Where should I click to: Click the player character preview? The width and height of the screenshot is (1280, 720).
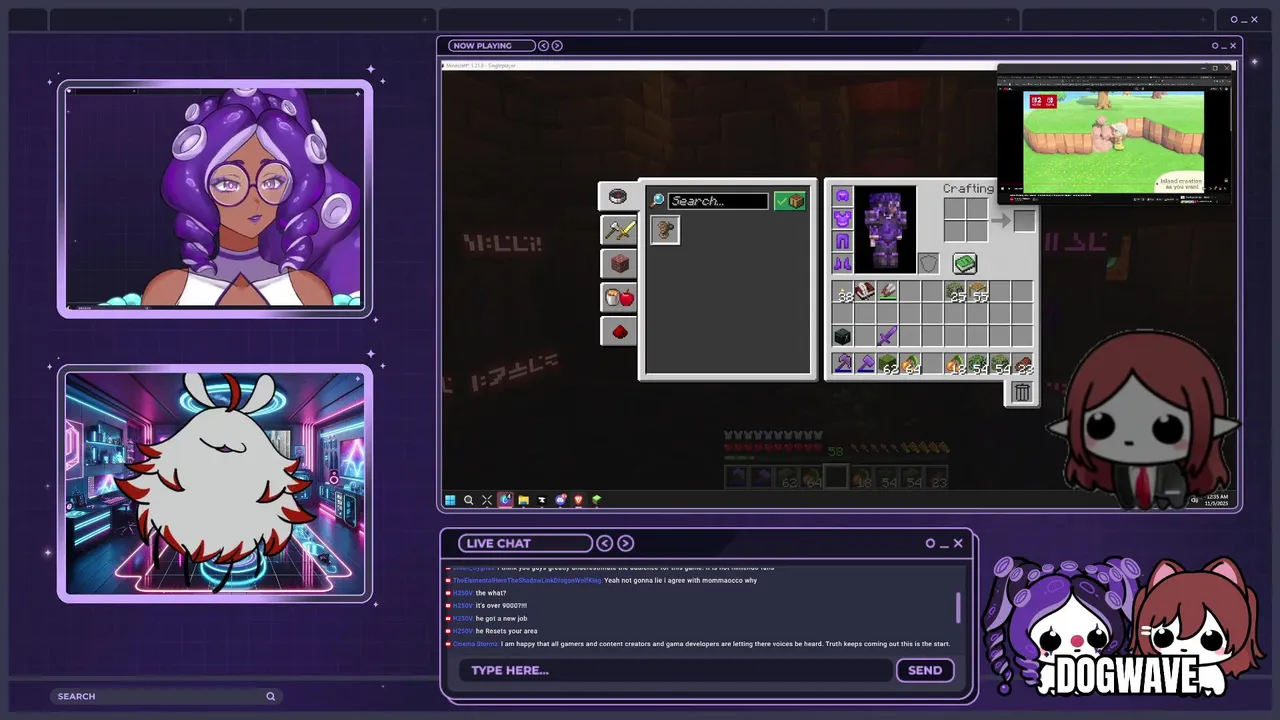(x=885, y=230)
